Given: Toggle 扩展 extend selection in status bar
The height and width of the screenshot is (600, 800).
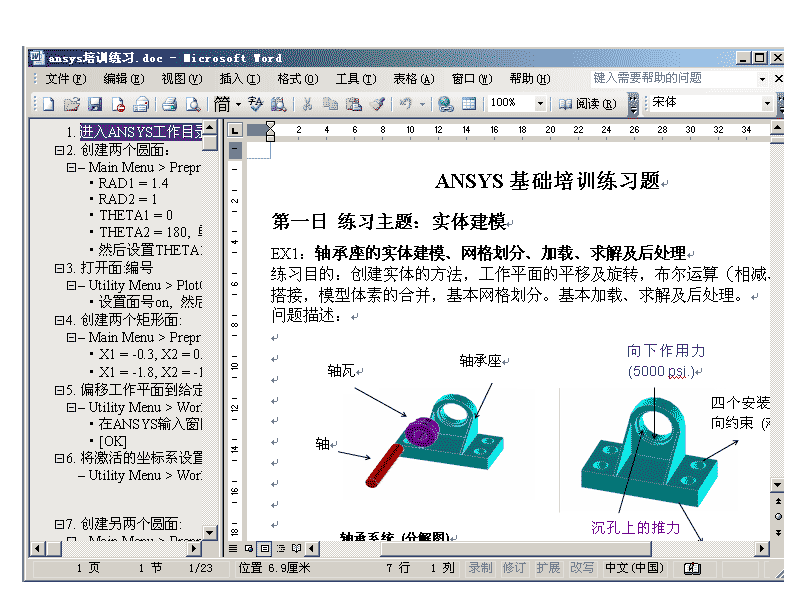Looking at the screenshot, I should coord(548,568).
